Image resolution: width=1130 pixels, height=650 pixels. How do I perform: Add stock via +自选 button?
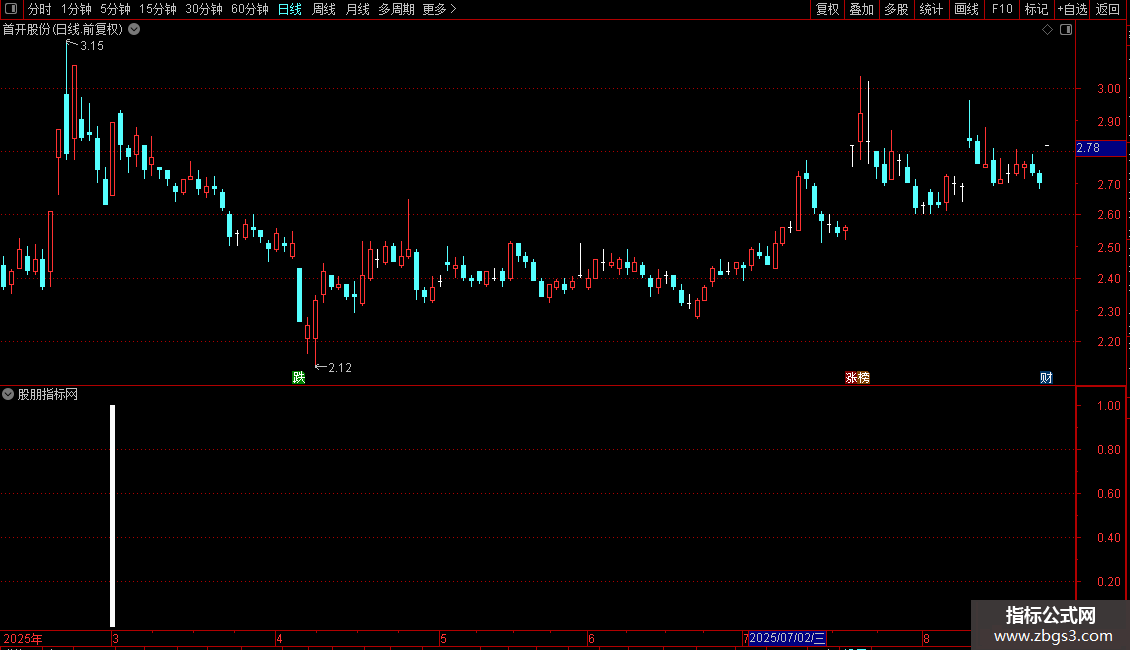point(1072,9)
